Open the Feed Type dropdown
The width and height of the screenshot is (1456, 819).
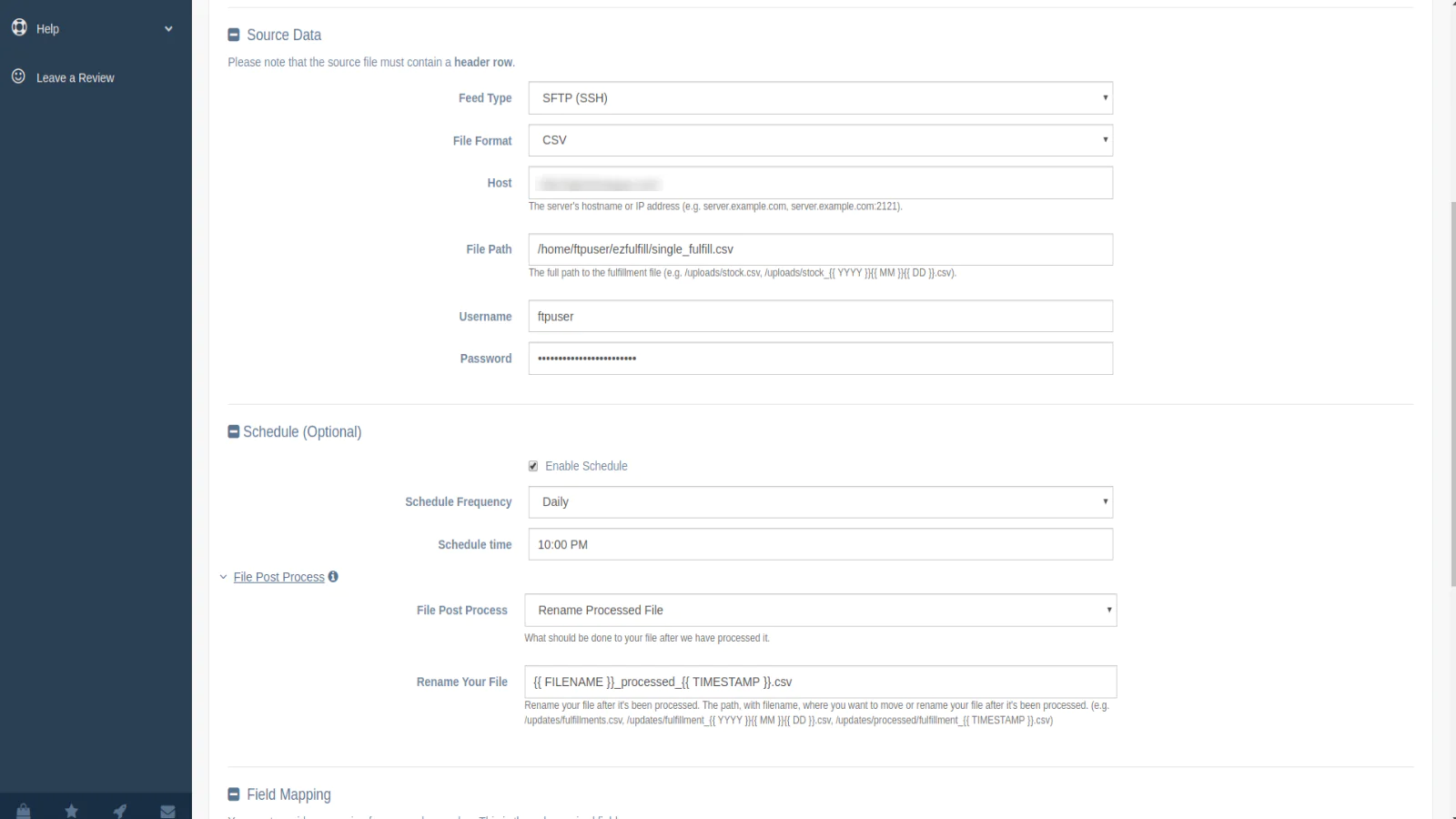coord(820,98)
